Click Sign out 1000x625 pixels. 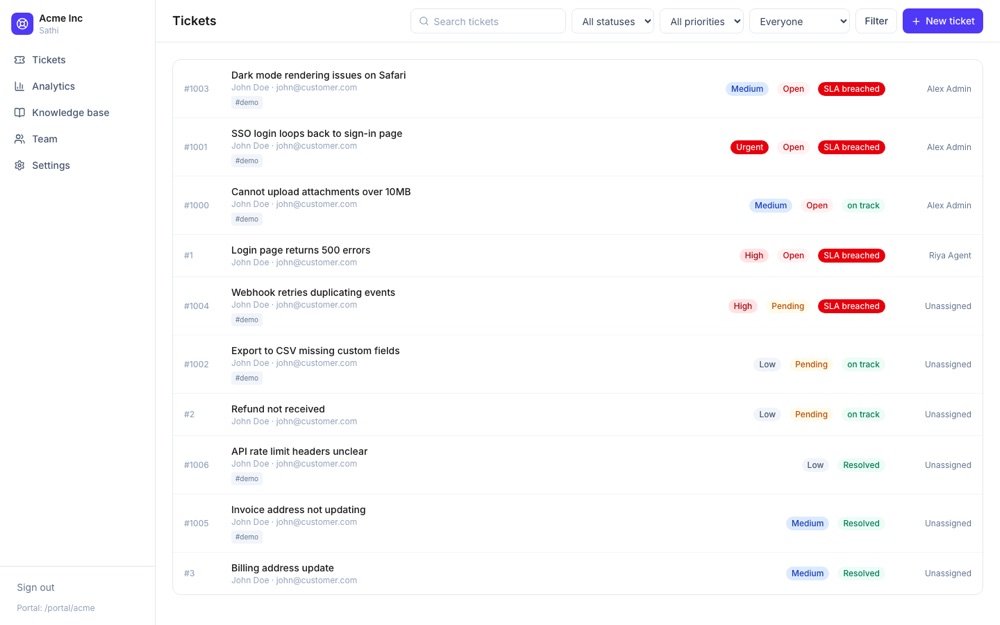[x=36, y=587]
